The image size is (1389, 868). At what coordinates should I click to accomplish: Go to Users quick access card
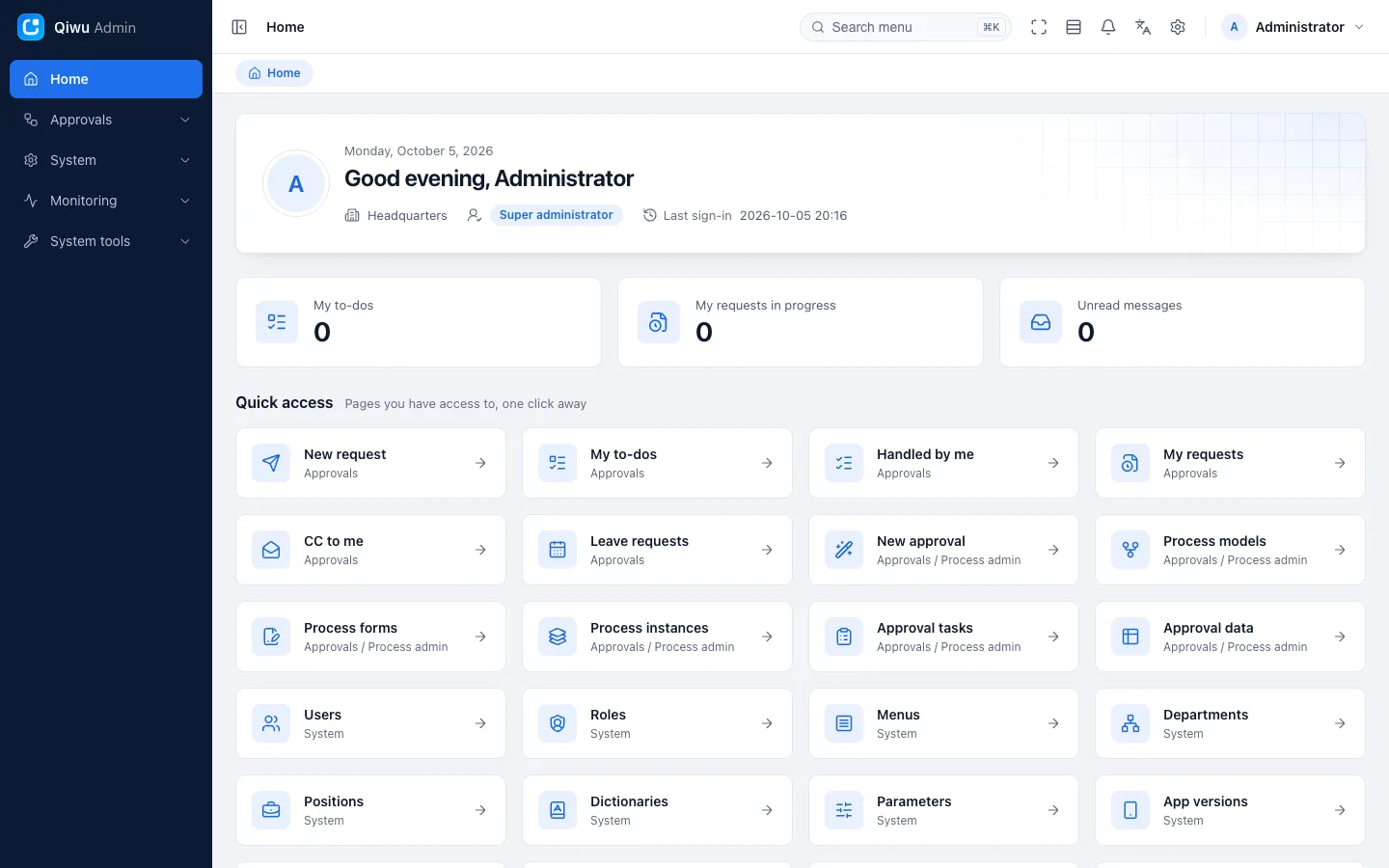pos(370,723)
